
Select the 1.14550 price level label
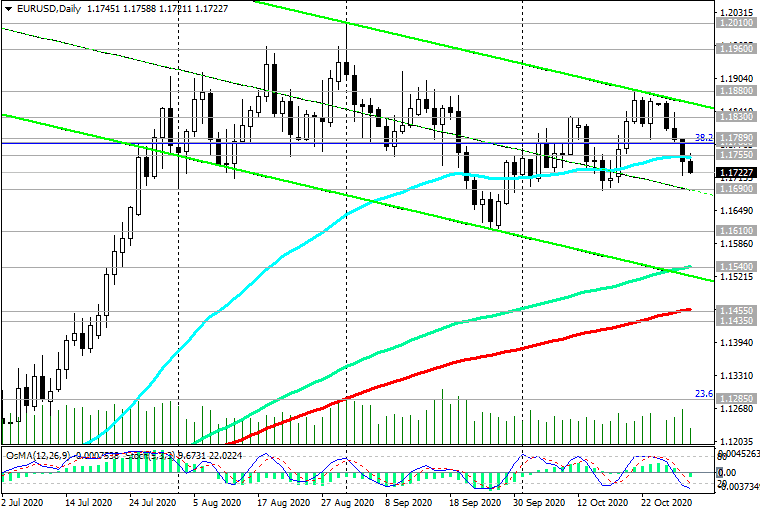point(736,311)
